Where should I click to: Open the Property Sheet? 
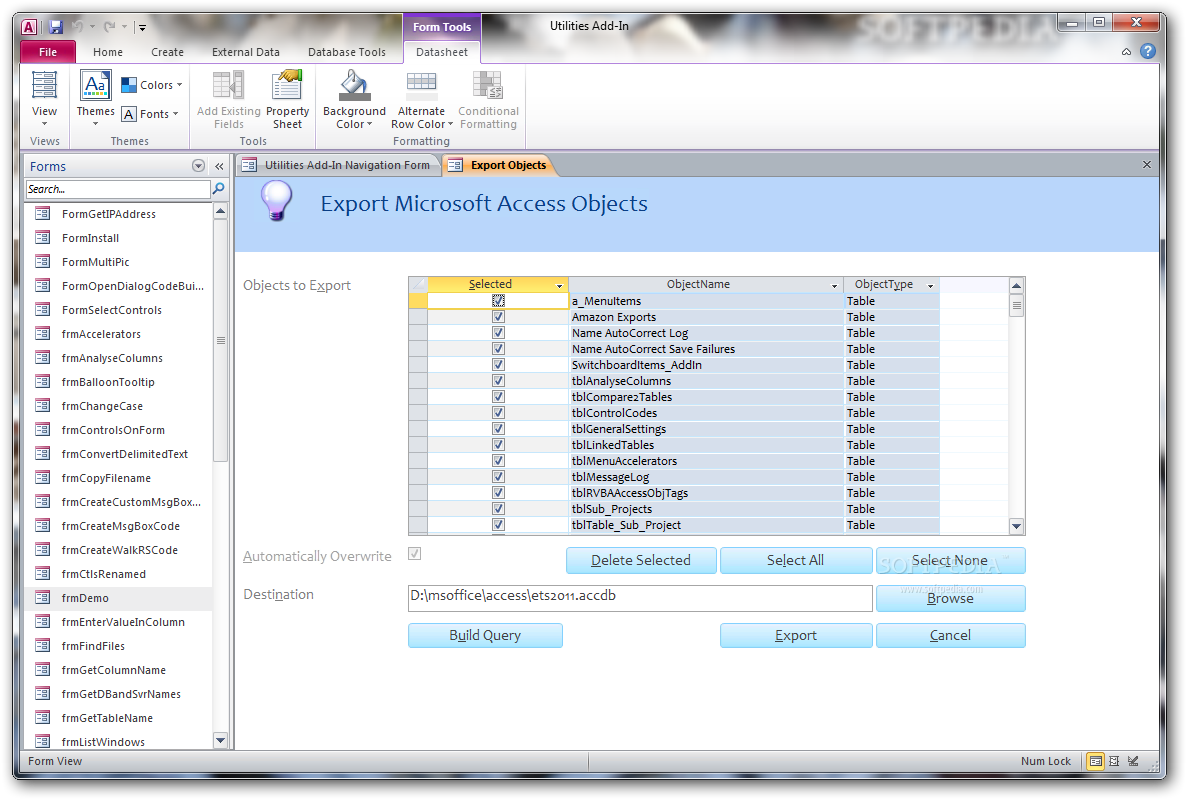(x=287, y=100)
